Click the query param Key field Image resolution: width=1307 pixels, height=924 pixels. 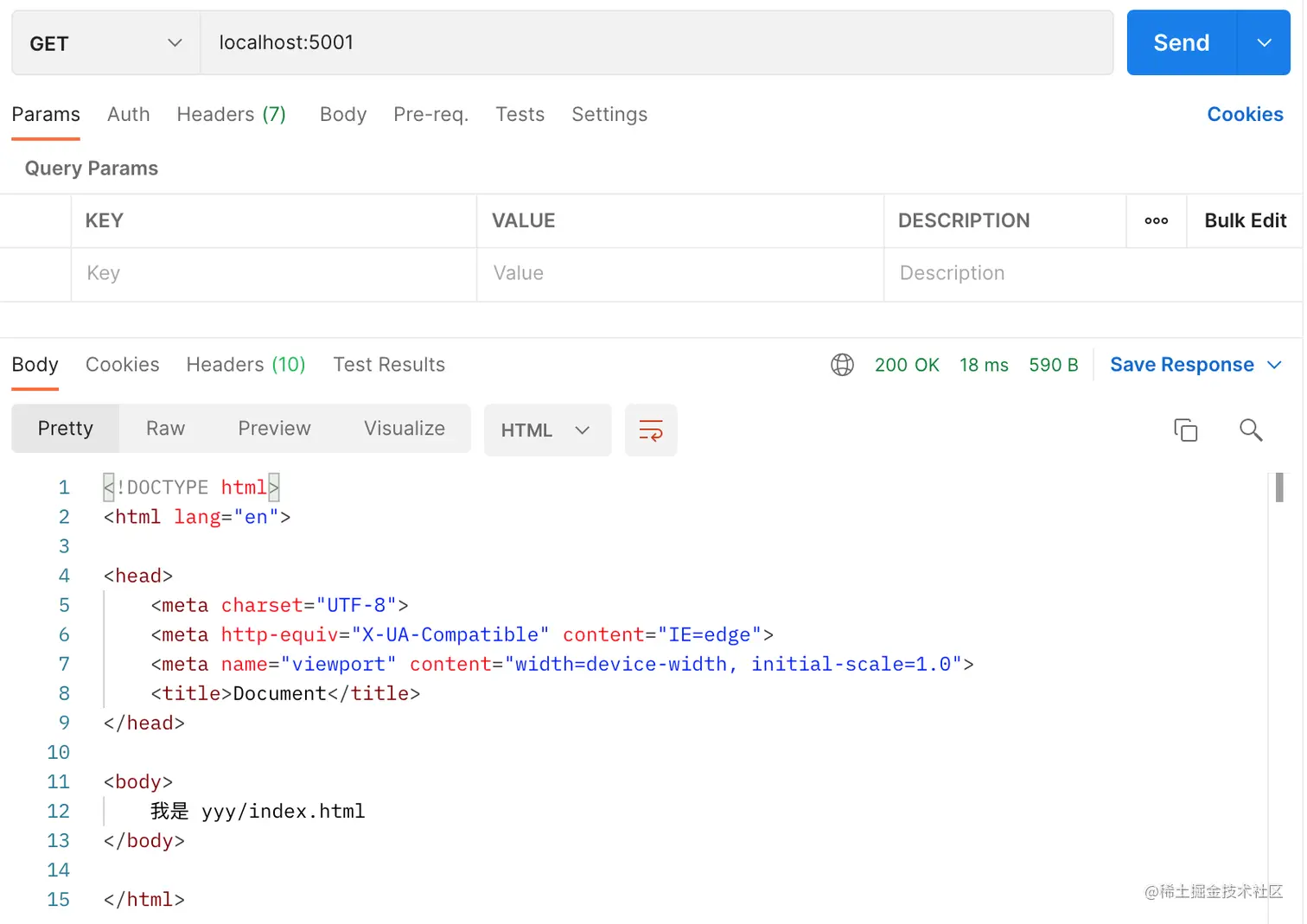(x=272, y=274)
